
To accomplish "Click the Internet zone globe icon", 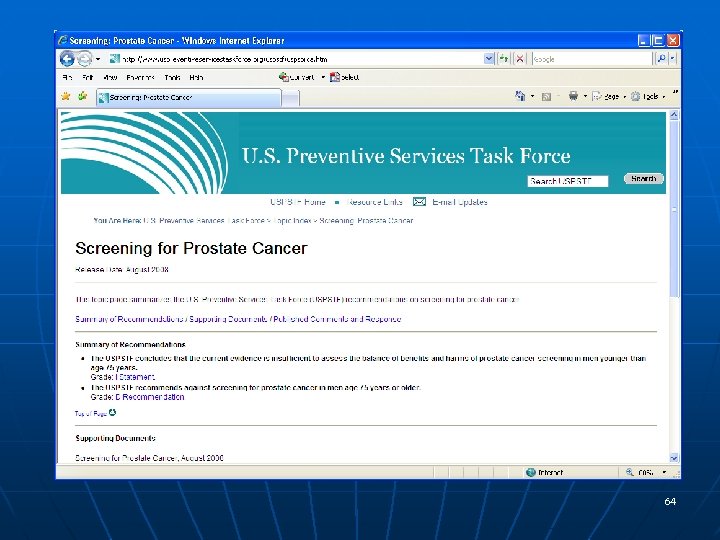I will 530,472.
